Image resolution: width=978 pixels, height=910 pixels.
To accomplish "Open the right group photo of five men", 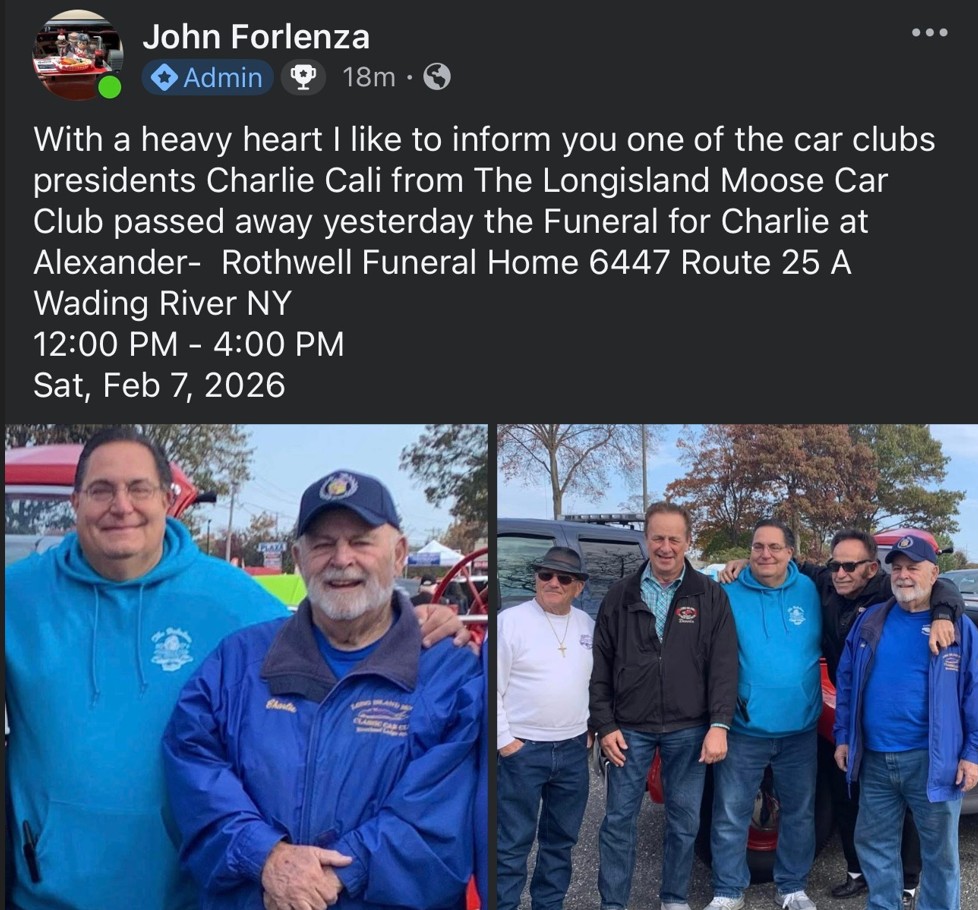I will point(737,667).
